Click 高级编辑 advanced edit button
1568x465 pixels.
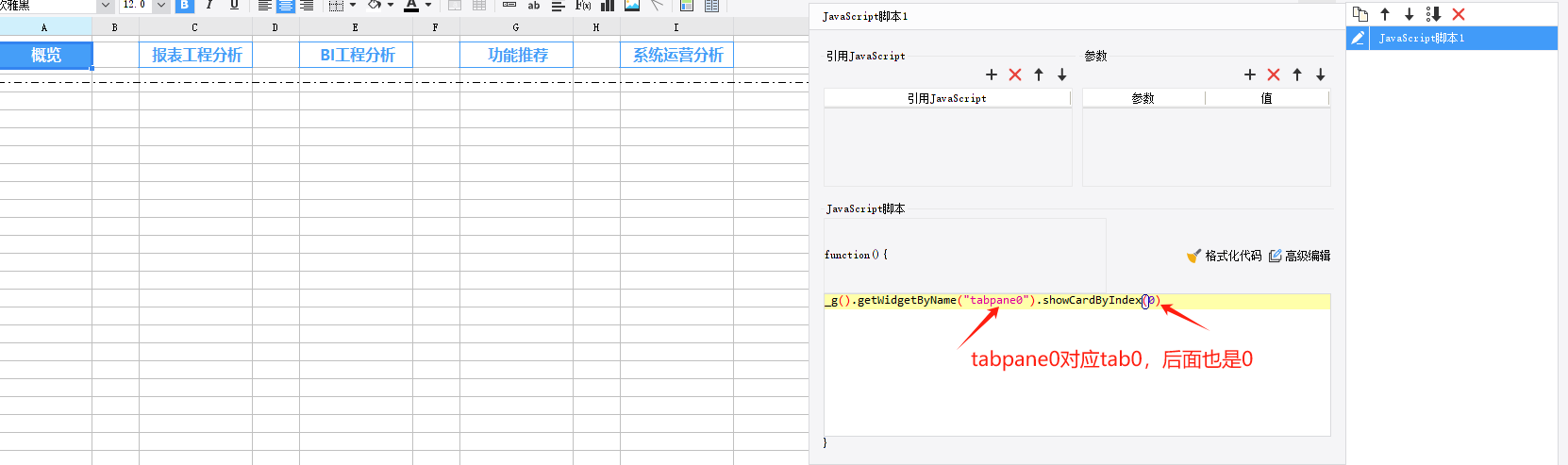[1300, 256]
